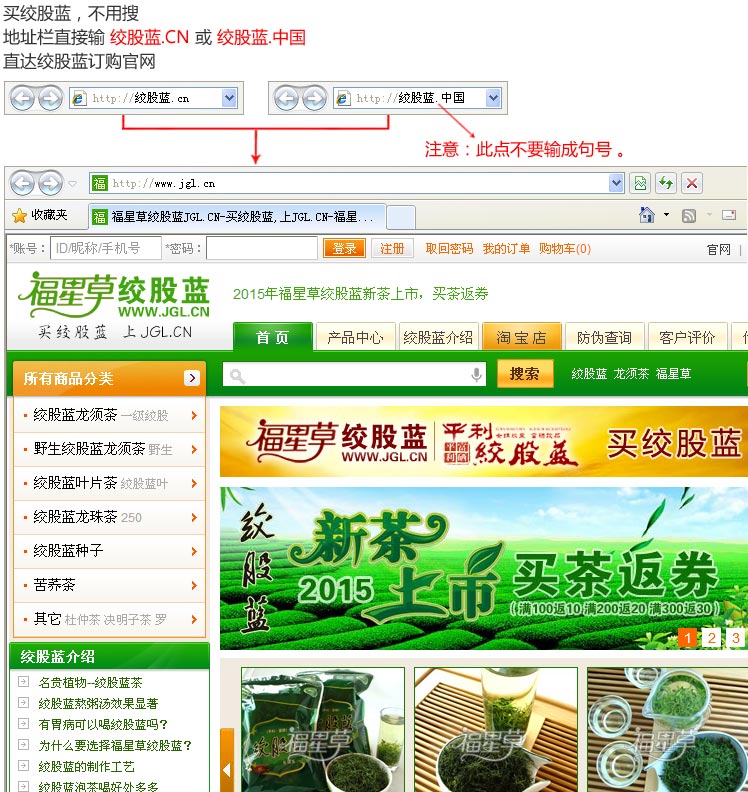Click the orange 搜索 button

[x=525, y=374]
